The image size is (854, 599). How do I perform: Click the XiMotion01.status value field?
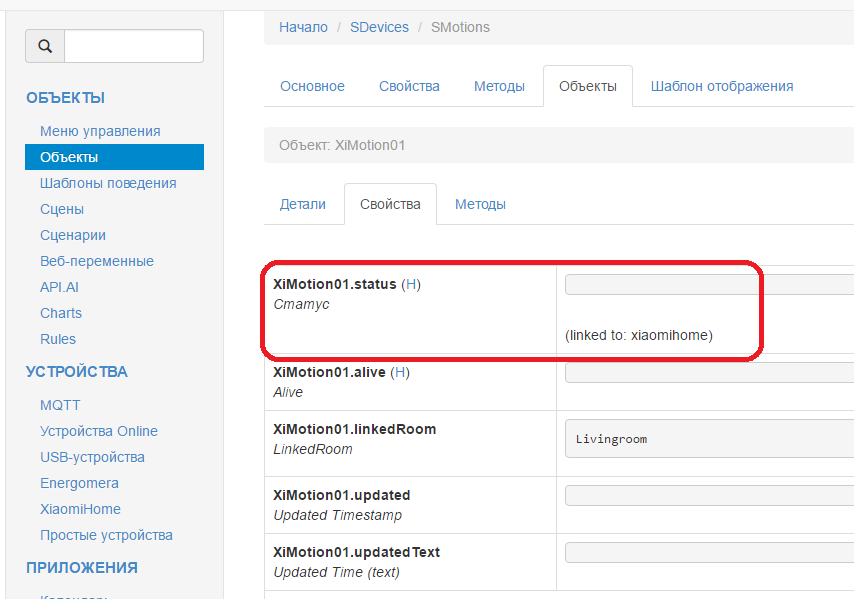coord(709,285)
